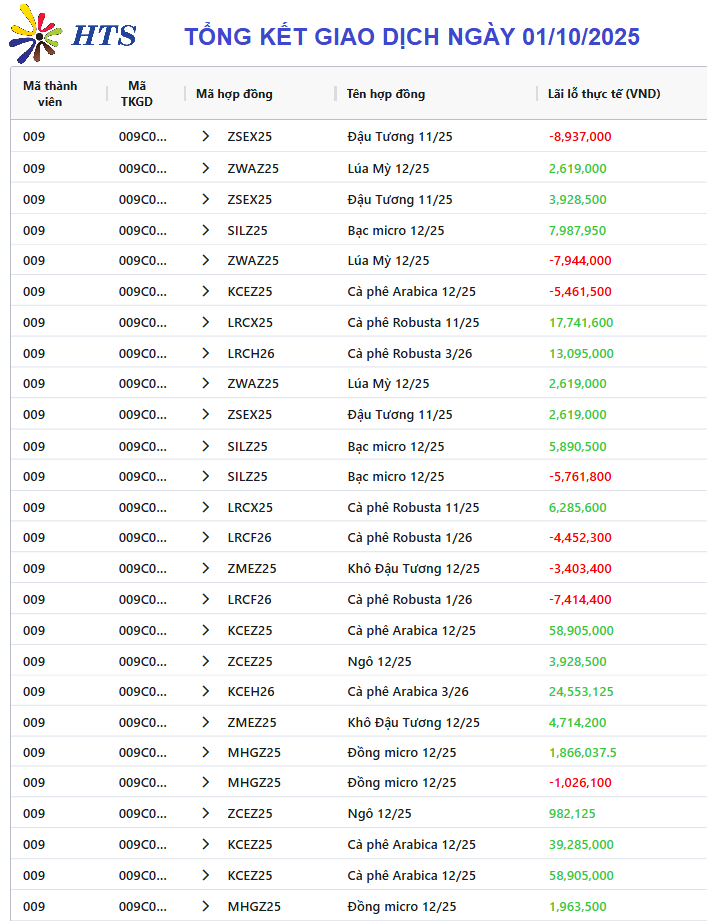Click the profit value 24,553,125
This screenshot has width=707, height=921.
click(x=581, y=691)
